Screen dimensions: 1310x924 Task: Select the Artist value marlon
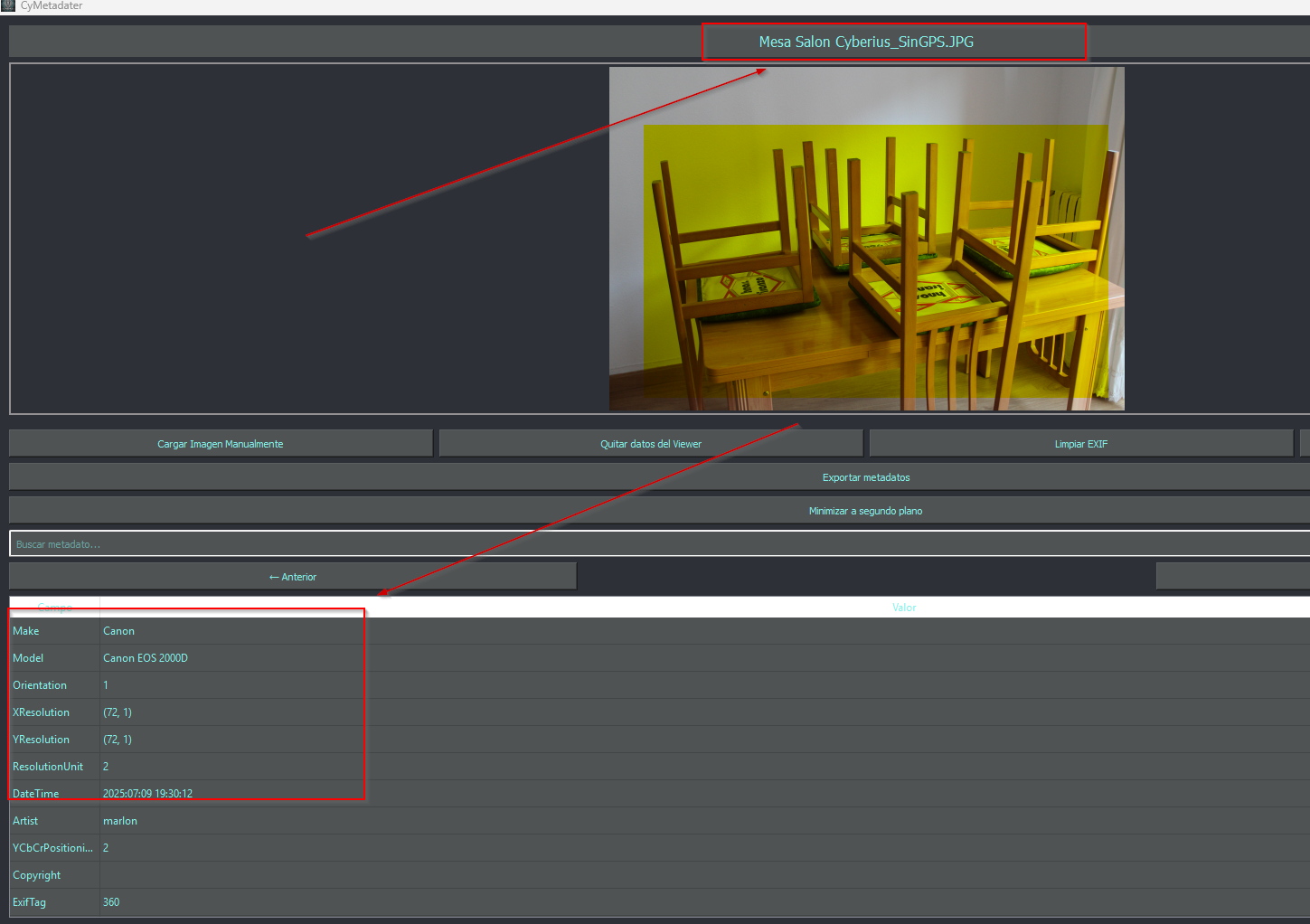pos(705,821)
